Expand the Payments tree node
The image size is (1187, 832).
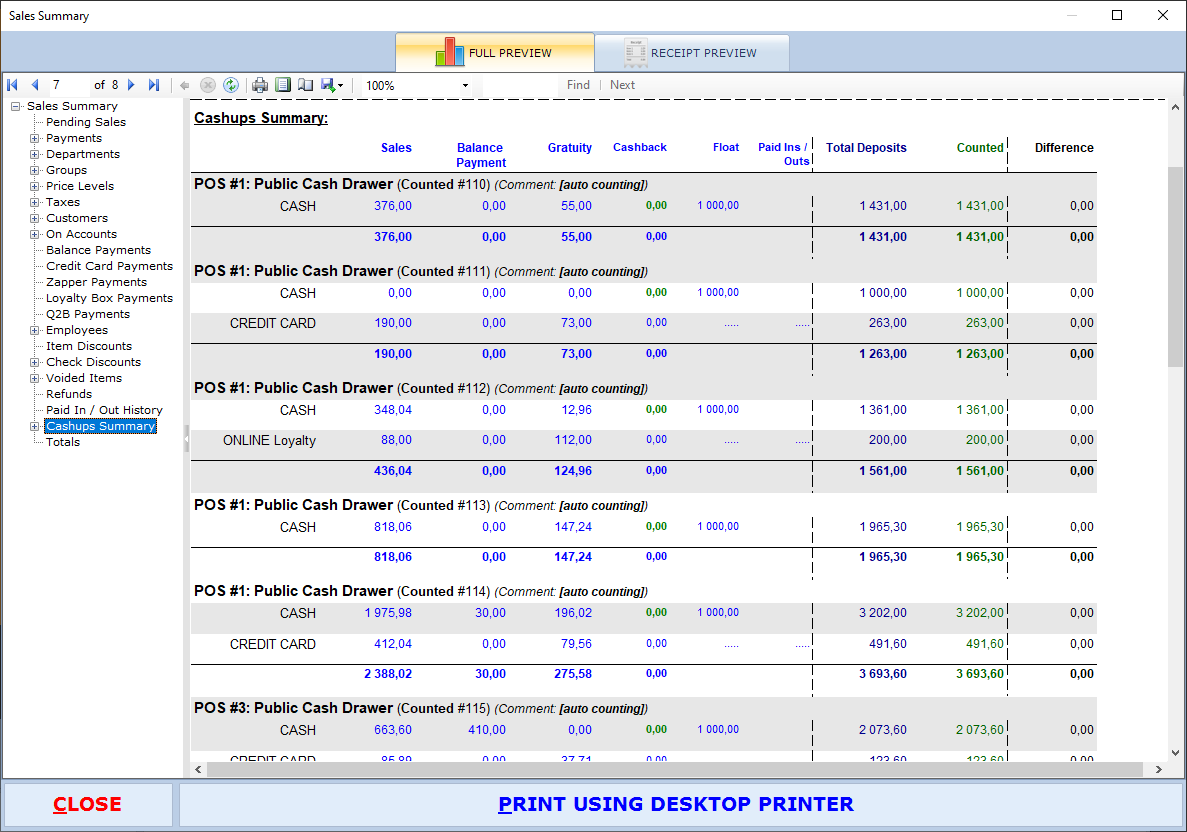[35, 138]
